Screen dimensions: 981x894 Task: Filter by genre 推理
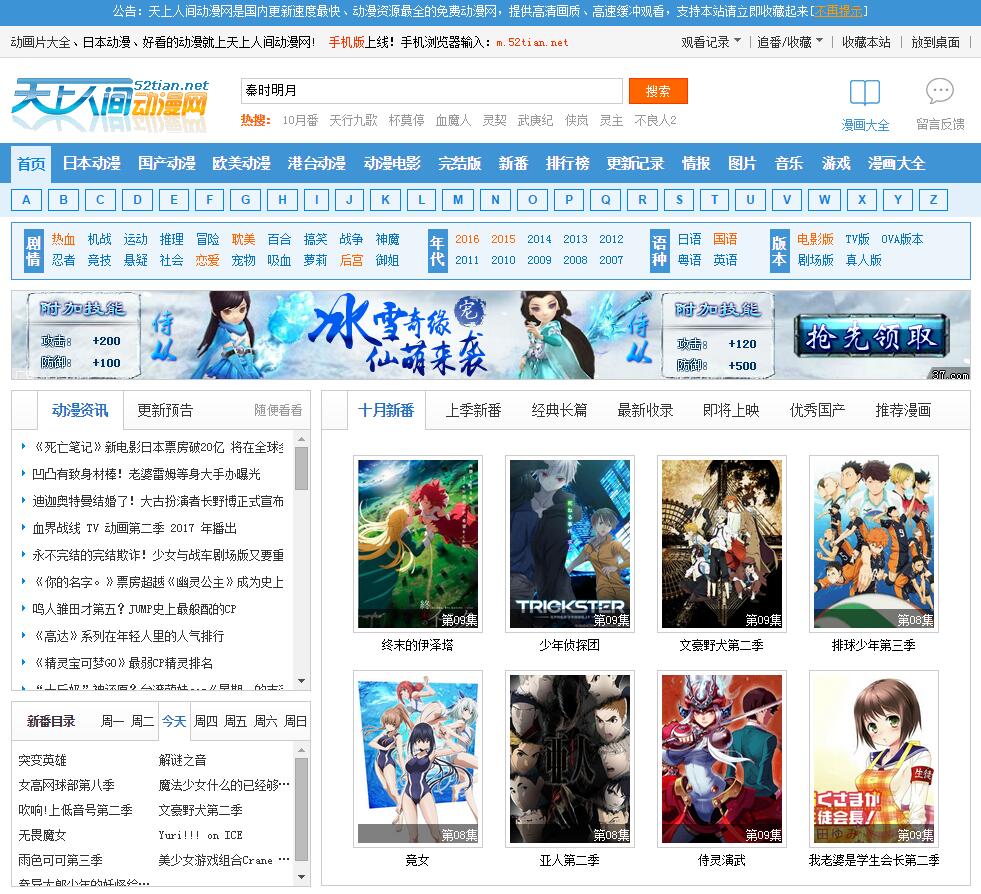coord(171,239)
